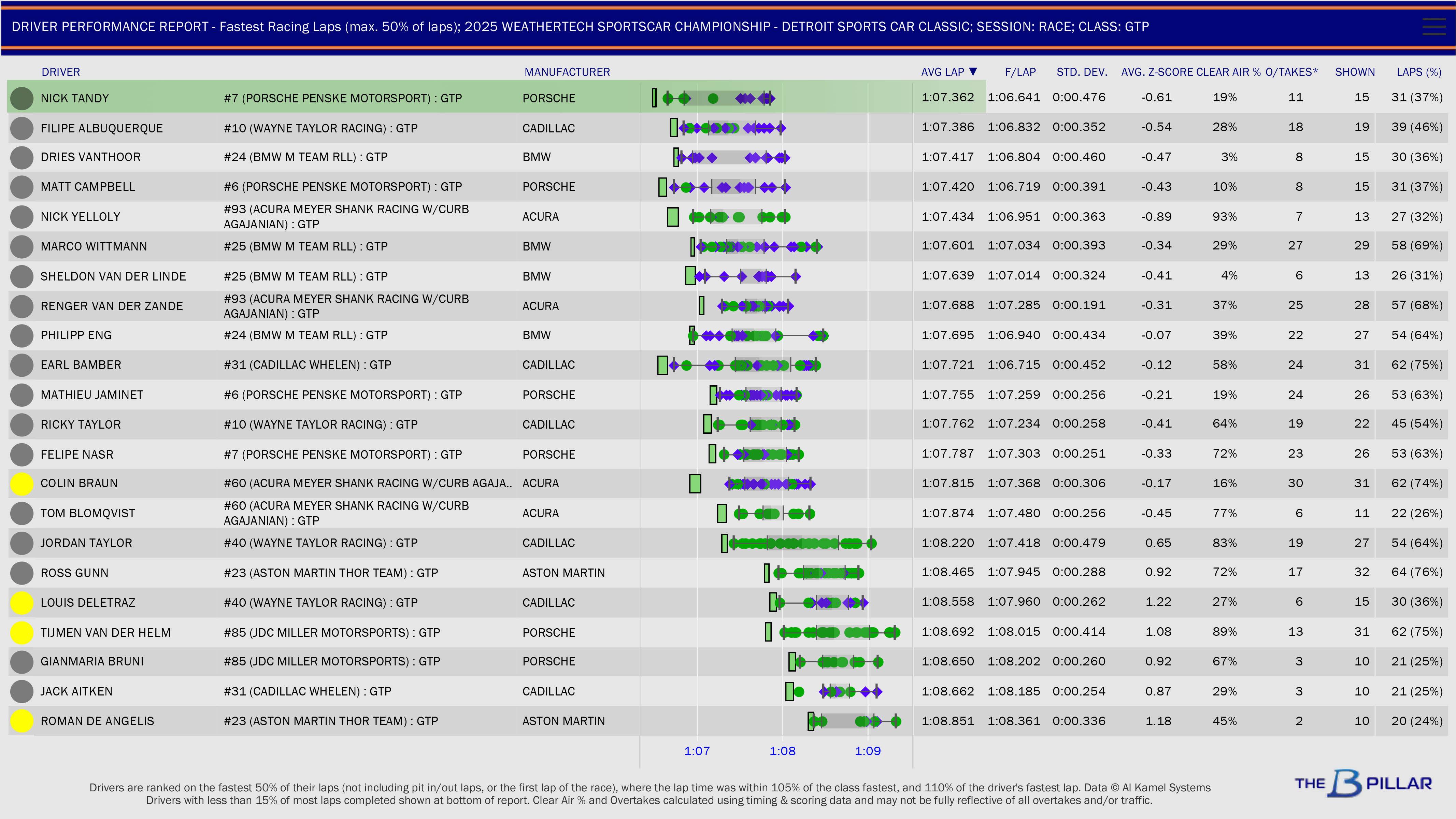The width and height of the screenshot is (1456, 819).
Task: Click Colin Braun's fastest-lap marker box
Action: (695, 484)
